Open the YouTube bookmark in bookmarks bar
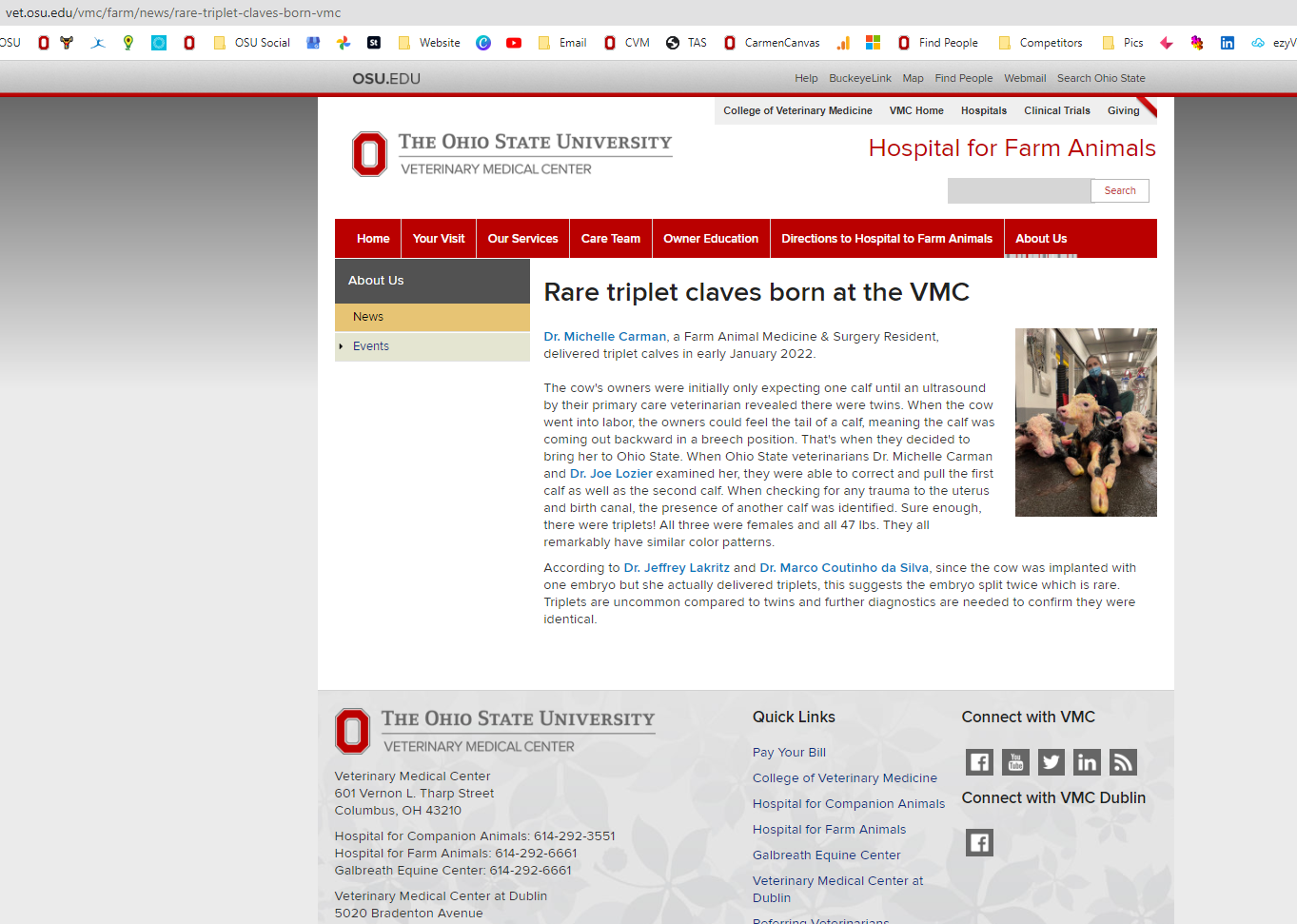Screen dimensions: 1297x924 tap(514, 43)
